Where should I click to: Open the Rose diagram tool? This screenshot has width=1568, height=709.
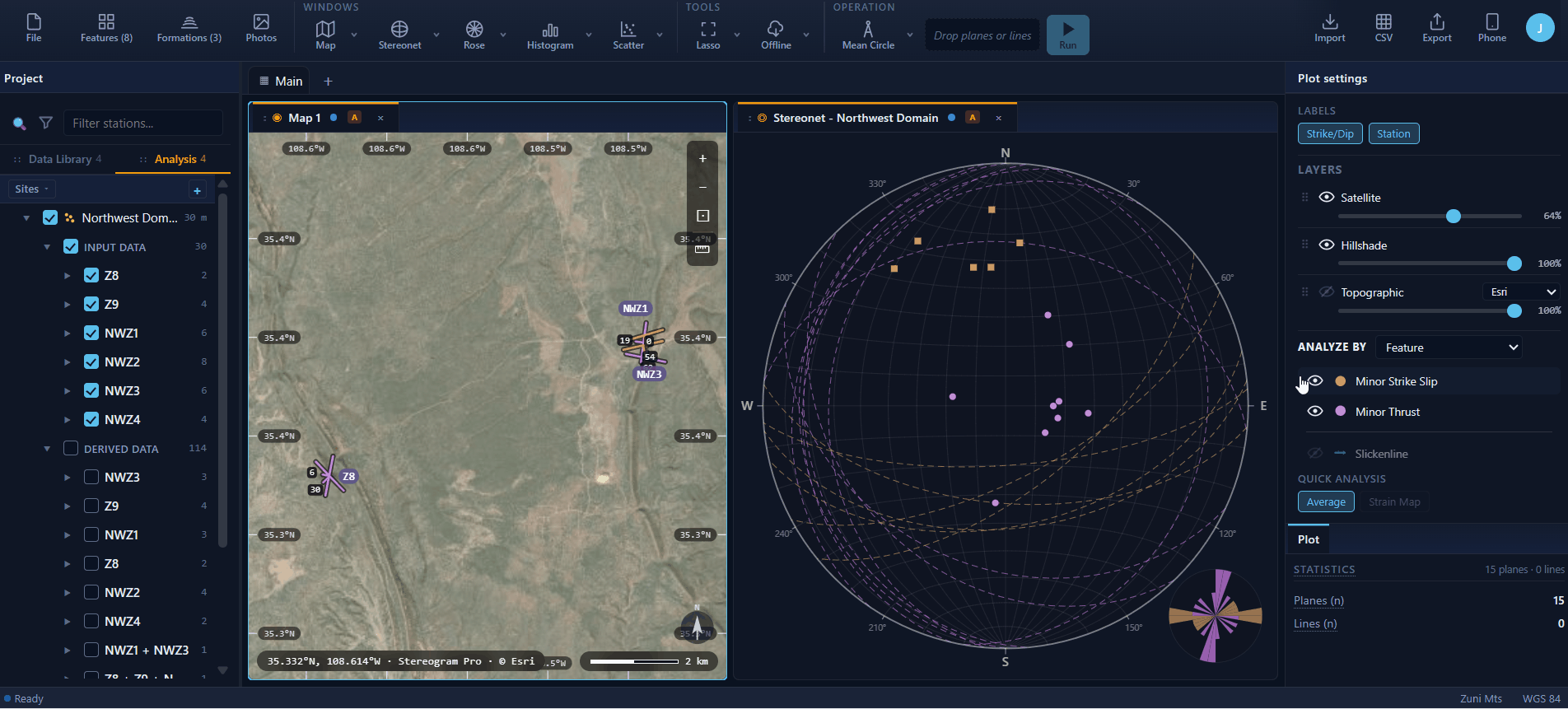(474, 35)
